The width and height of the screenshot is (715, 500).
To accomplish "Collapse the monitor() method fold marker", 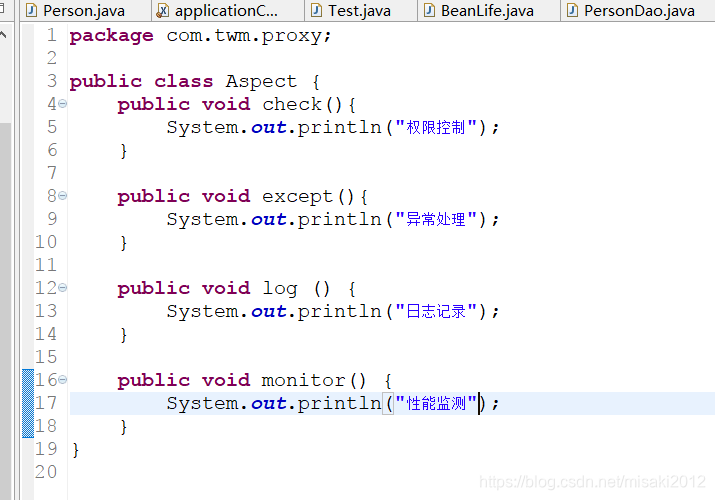I will click(x=62, y=379).
